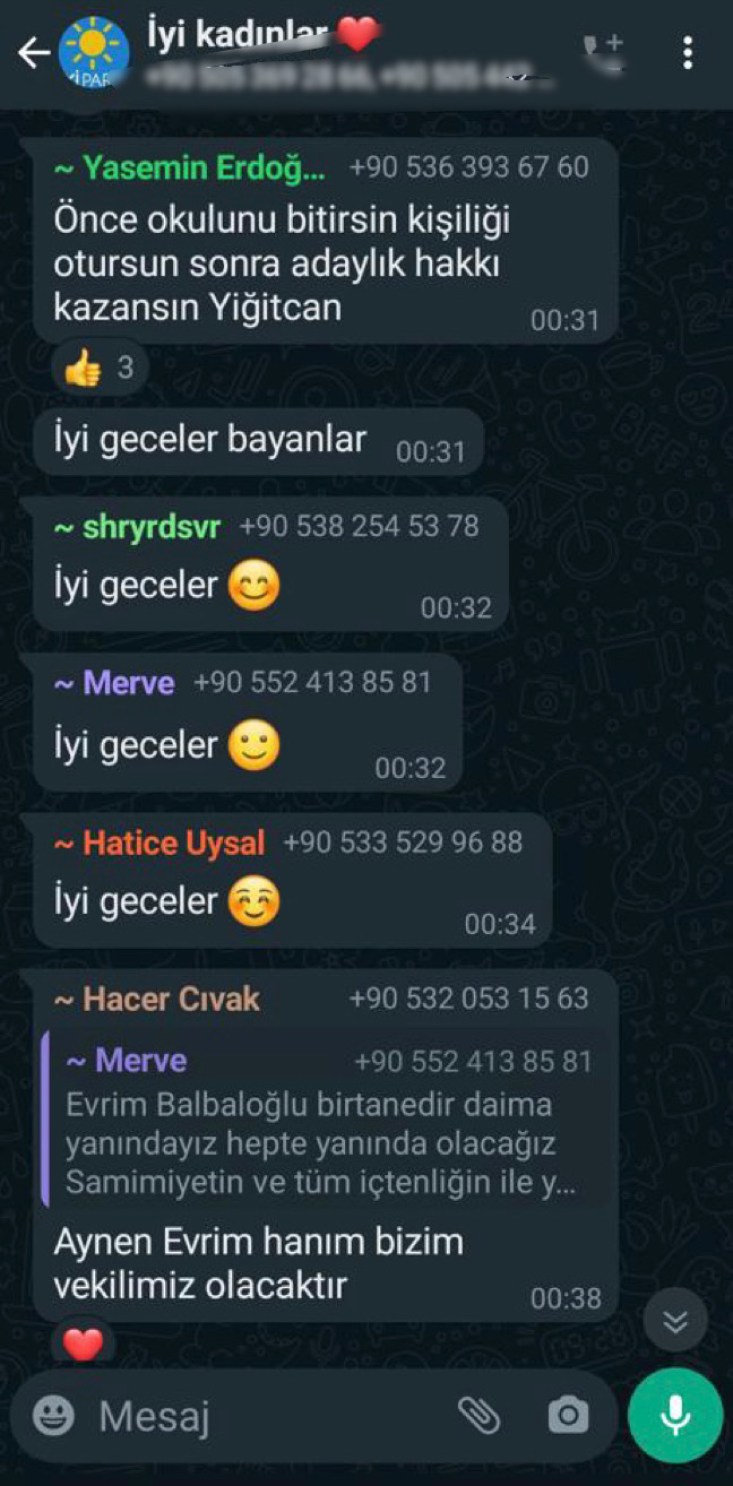Focus the Mesaj input field
733x1486 pixels.
point(270,1415)
